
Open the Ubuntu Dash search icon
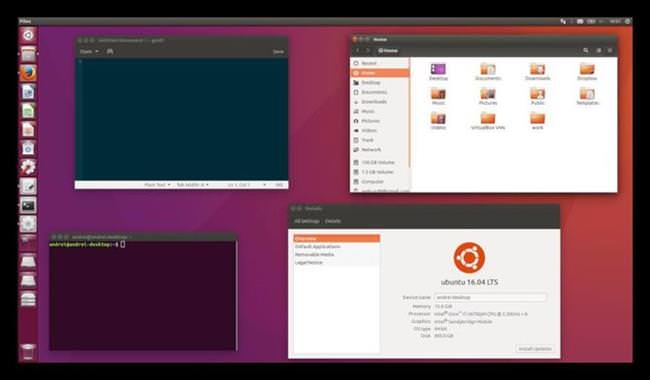pyautogui.click(x=28, y=35)
